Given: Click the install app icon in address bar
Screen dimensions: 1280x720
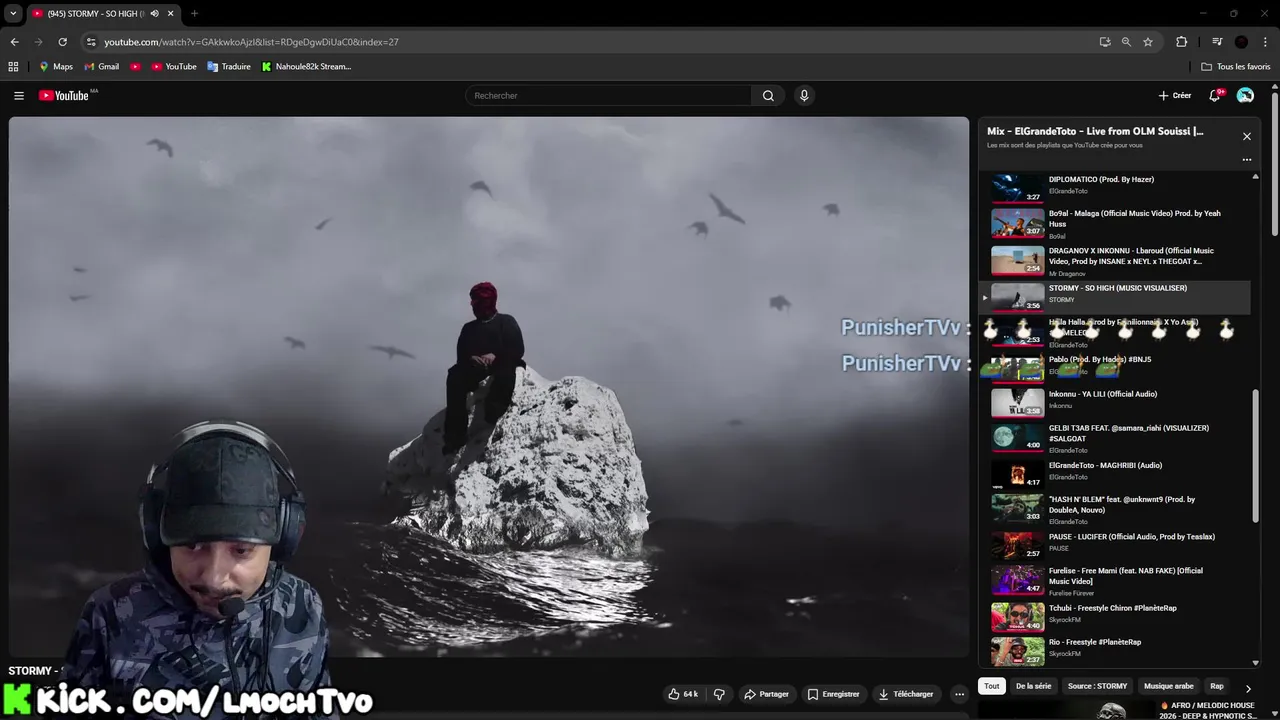Looking at the screenshot, I should (x=1104, y=42).
